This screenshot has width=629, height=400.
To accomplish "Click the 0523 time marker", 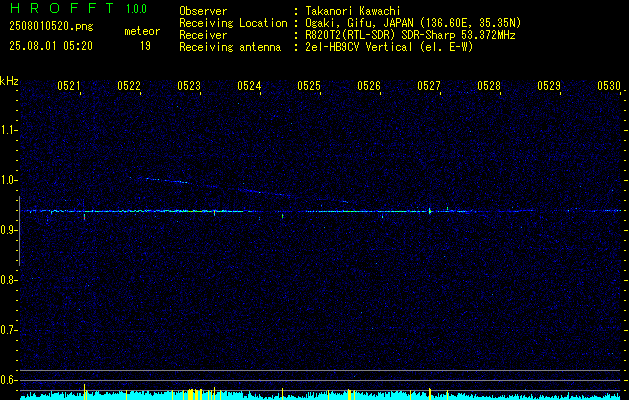I will pos(189,86).
